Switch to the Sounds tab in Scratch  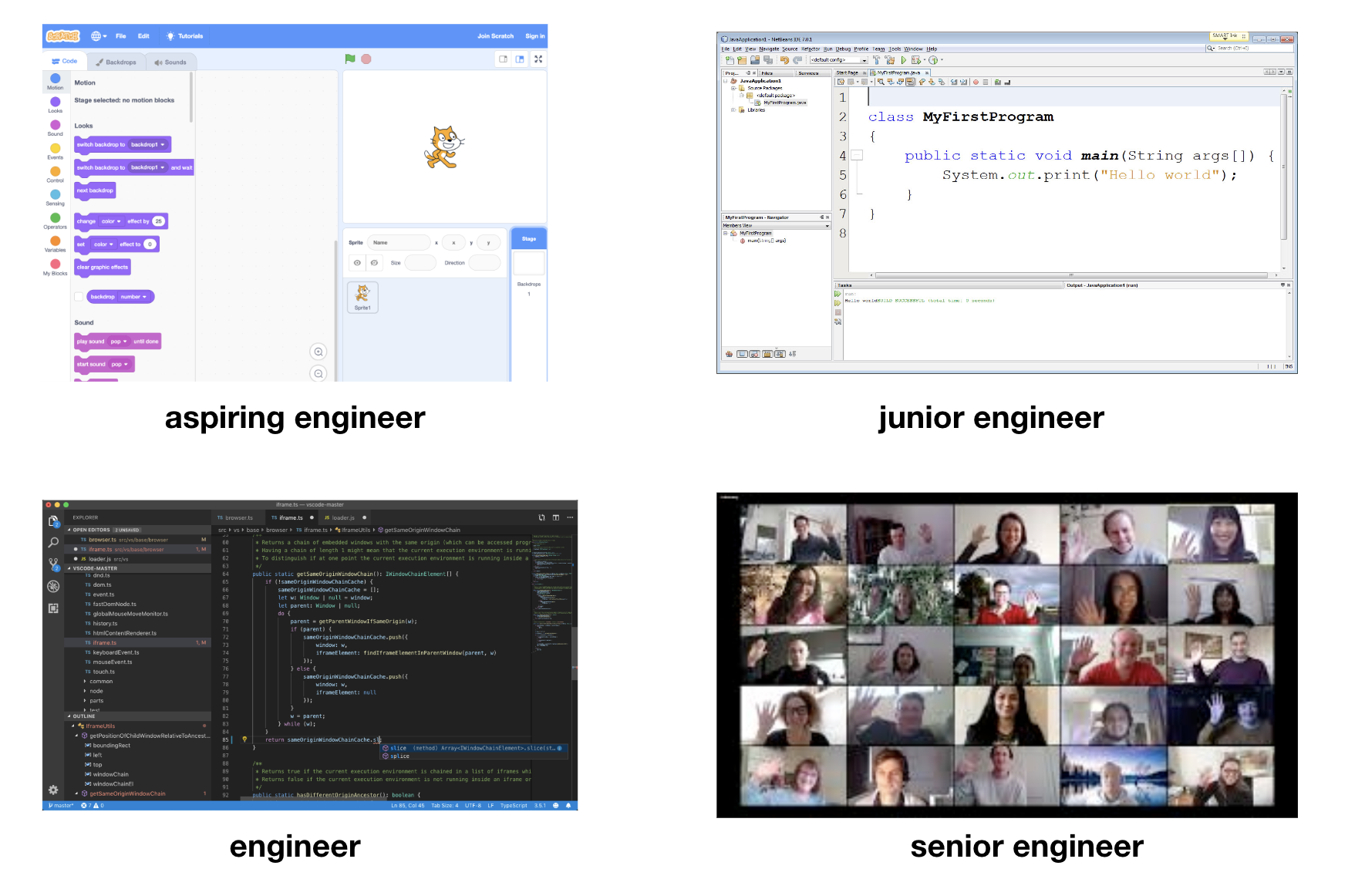coord(170,62)
